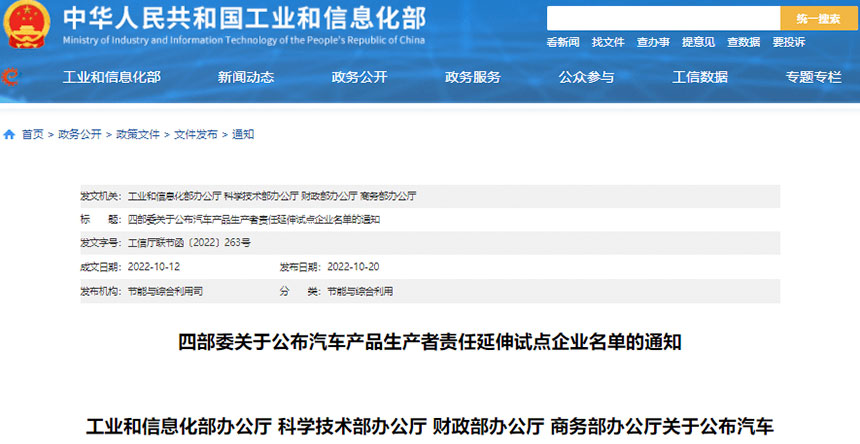860x444 pixels.
Task: Open the 找文件 quick link
Action: 608,42
